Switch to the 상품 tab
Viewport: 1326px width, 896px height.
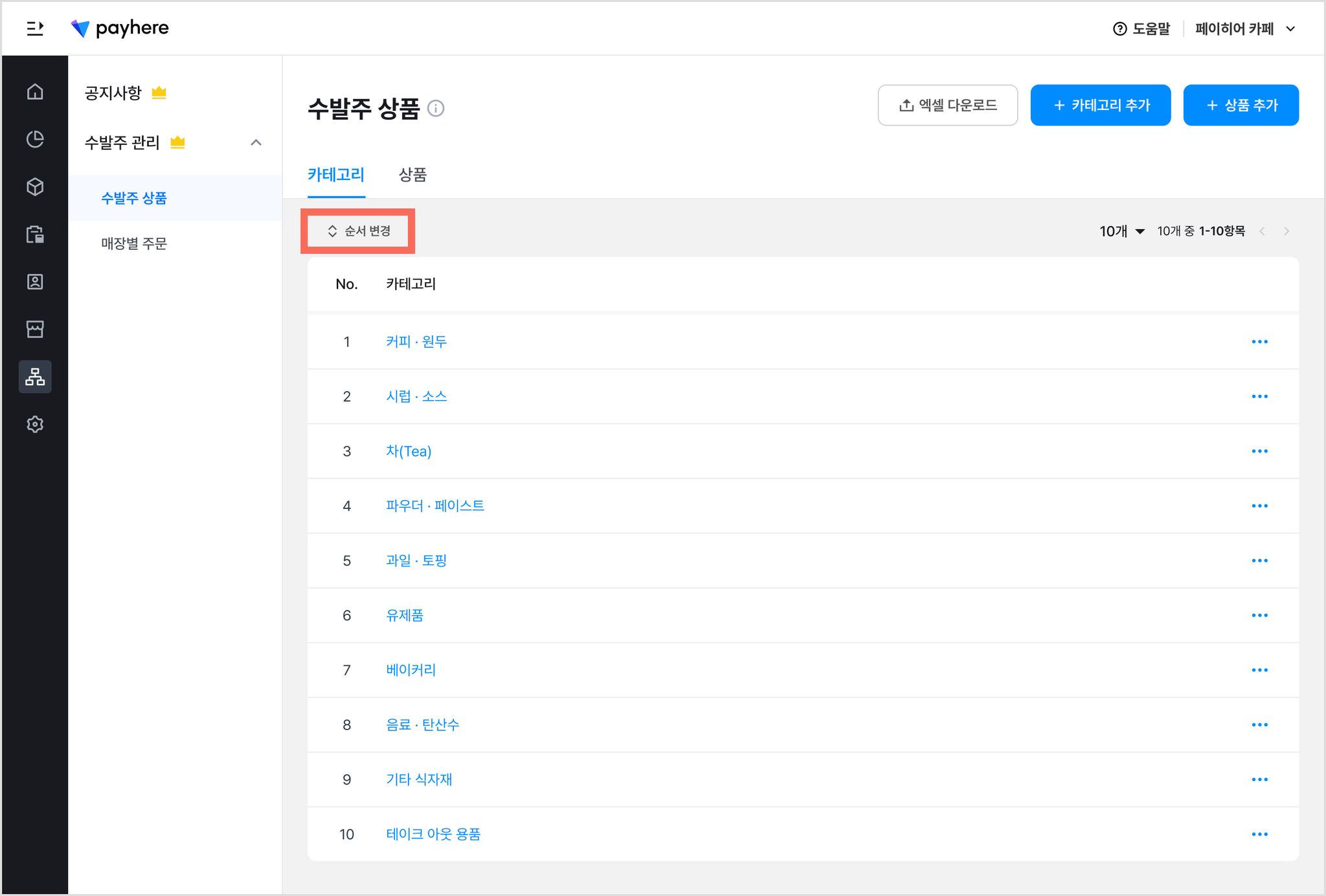click(x=412, y=175)
